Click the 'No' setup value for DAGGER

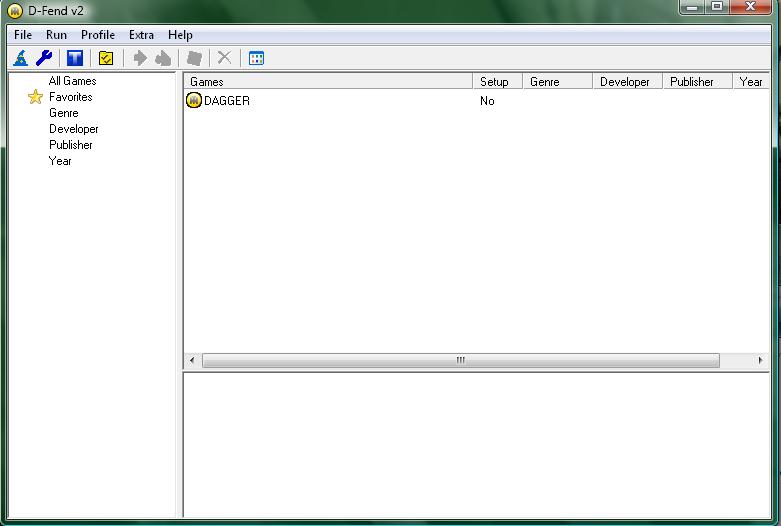[487, 101]
